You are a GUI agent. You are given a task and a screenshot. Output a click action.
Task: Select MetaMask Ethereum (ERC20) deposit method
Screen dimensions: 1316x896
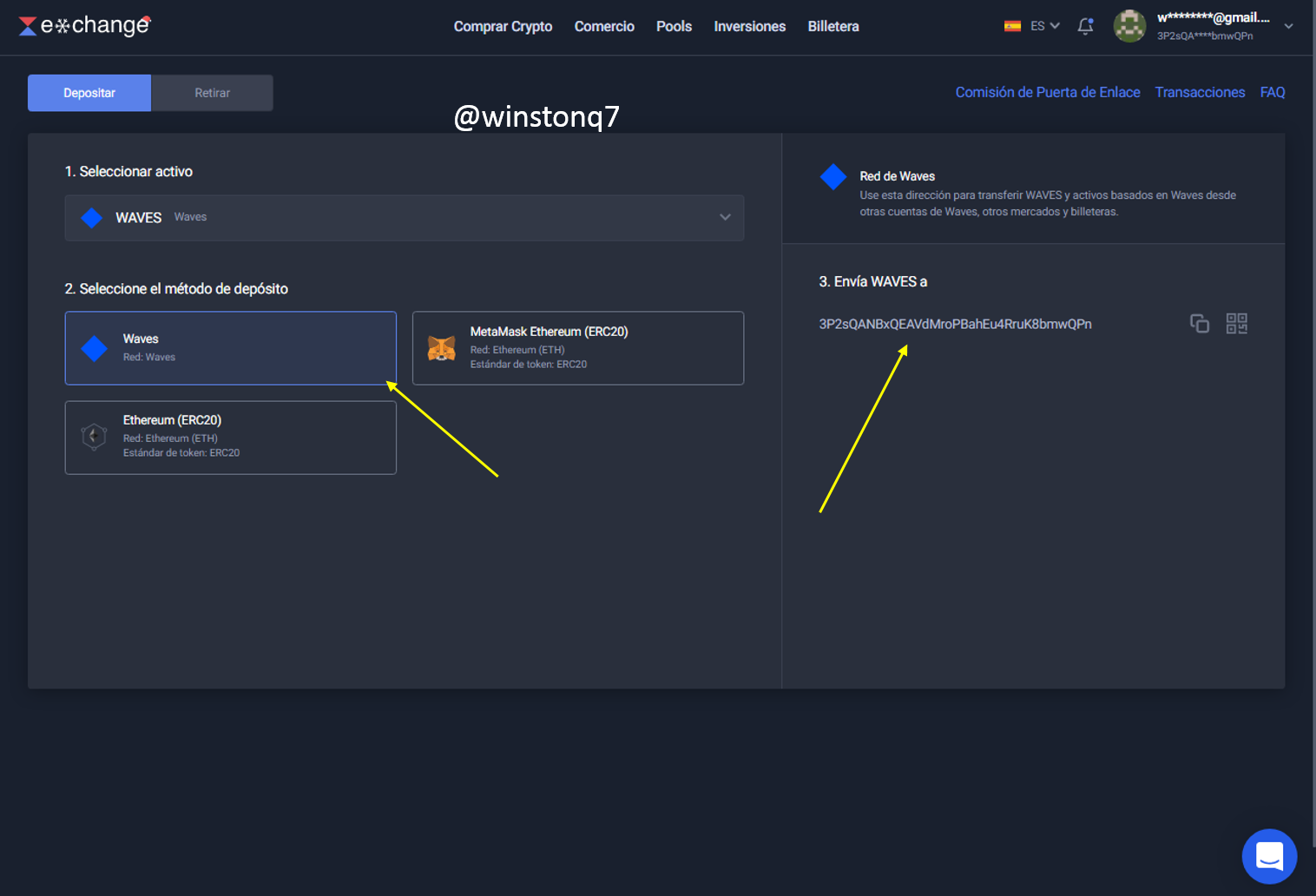[578, 348]
